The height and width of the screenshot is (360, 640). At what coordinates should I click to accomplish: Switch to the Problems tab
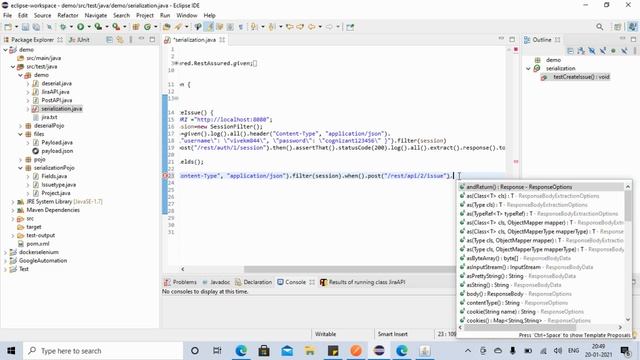tap(180, 282)
